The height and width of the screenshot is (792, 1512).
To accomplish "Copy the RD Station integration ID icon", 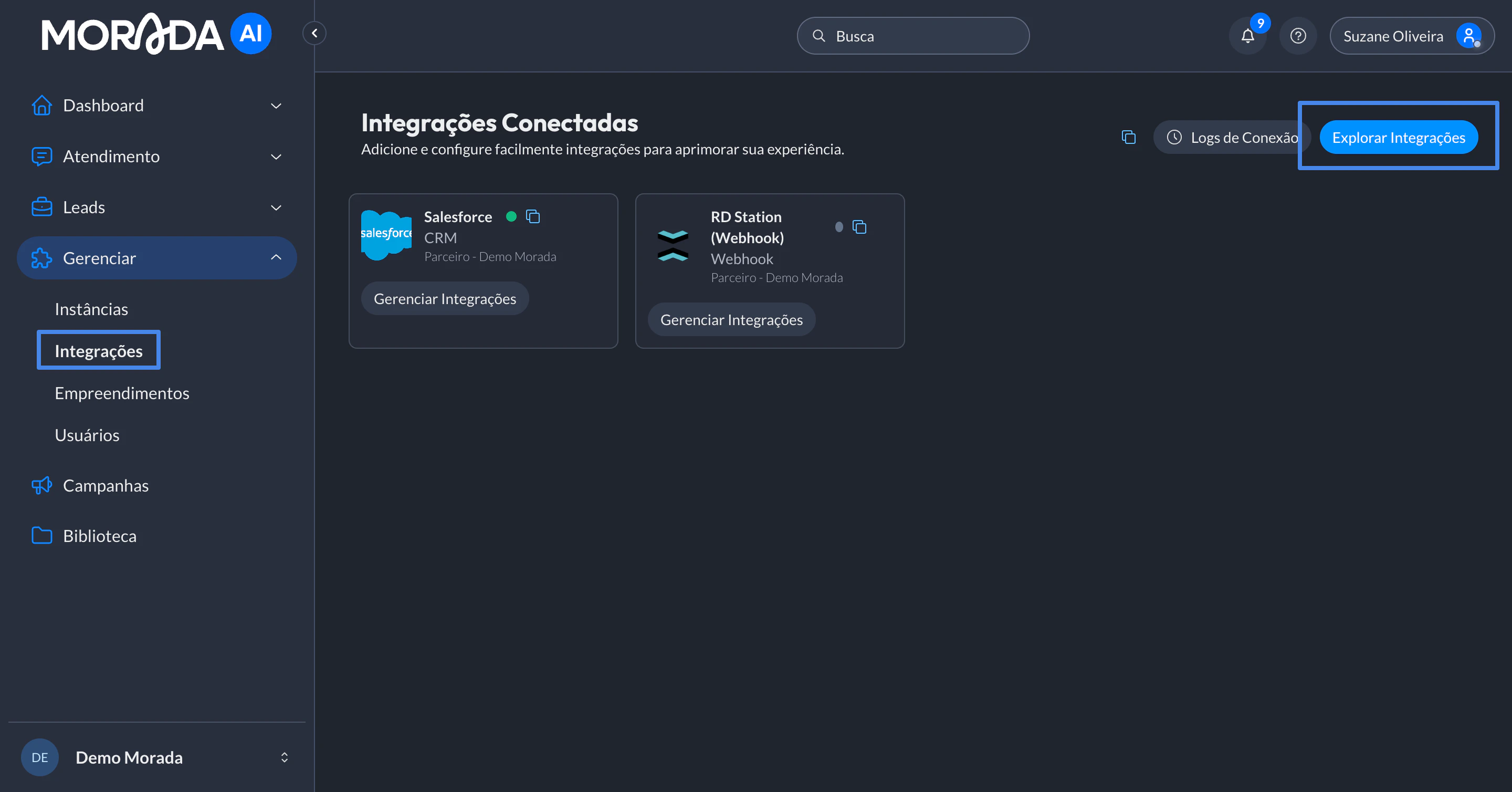I will coord(859,226).
